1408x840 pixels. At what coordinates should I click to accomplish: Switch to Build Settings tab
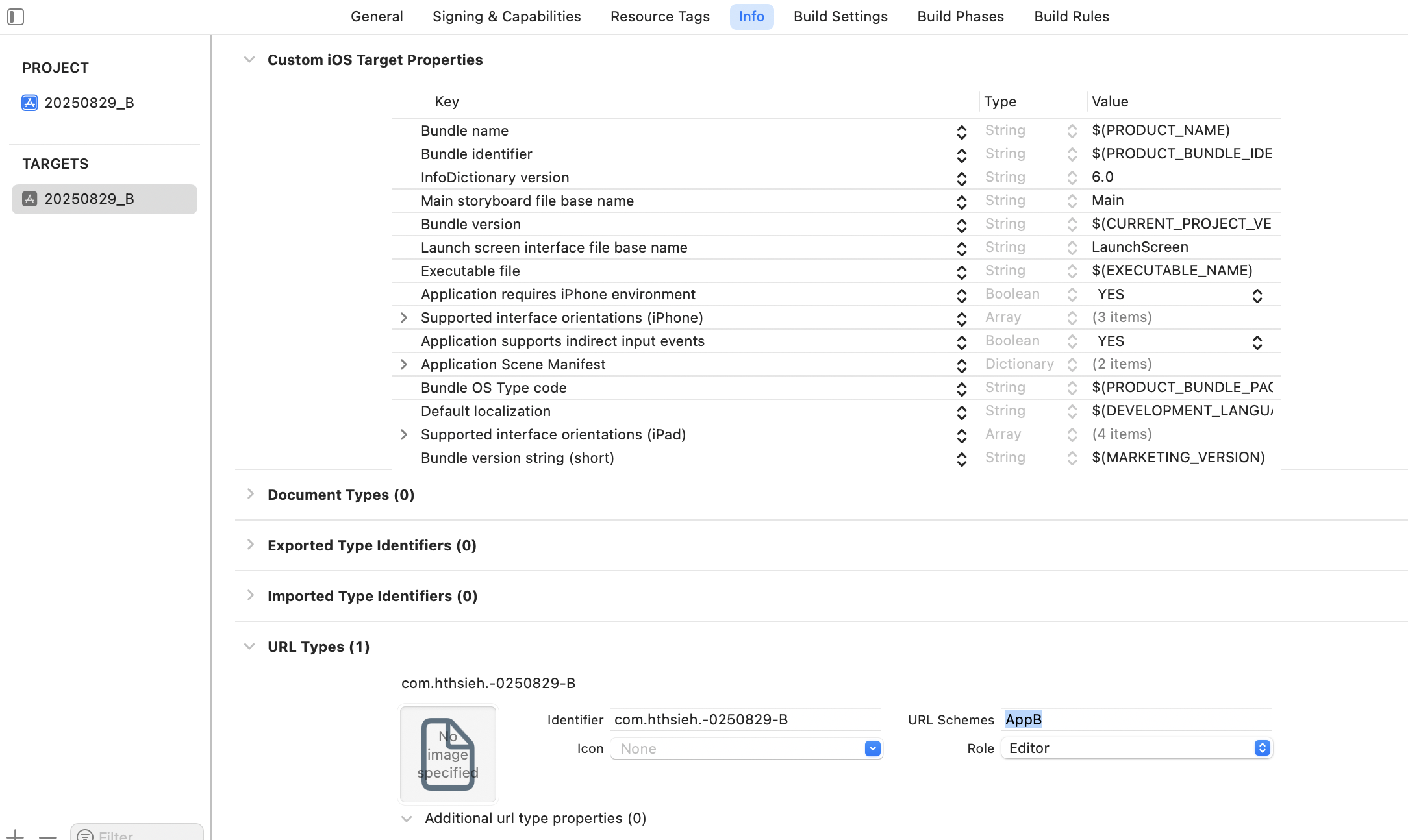840,17
